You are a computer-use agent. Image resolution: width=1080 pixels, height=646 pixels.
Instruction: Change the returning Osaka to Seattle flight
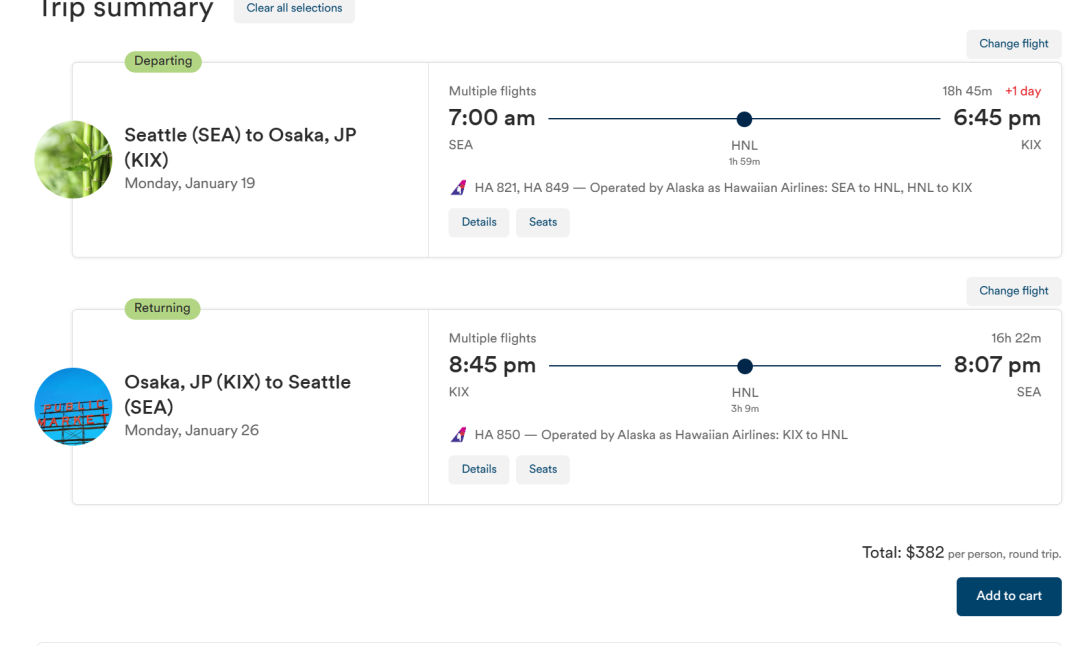pos(1013,291)
